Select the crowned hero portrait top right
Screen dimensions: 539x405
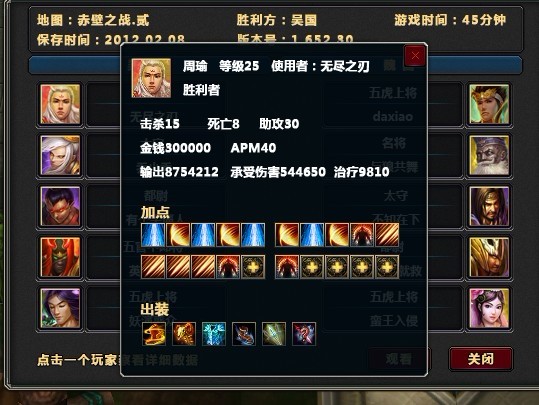pos(489,105)
